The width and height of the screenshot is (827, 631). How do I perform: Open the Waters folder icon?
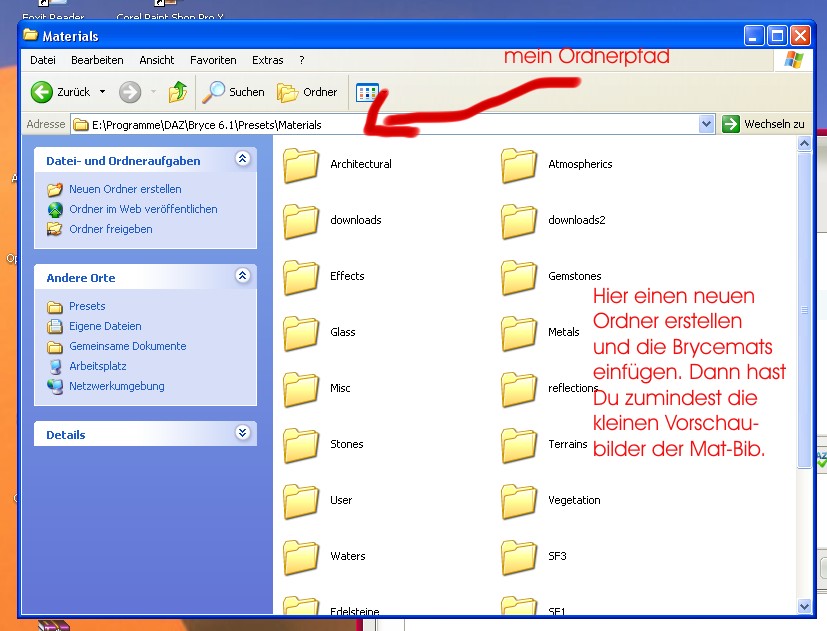[301, 557]
